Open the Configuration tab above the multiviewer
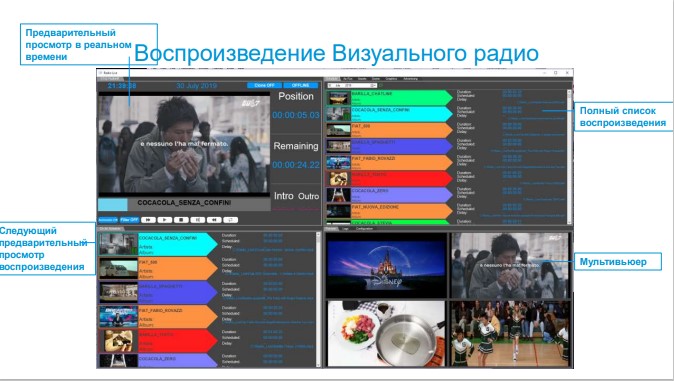The image size is (674, 381). 364,229
